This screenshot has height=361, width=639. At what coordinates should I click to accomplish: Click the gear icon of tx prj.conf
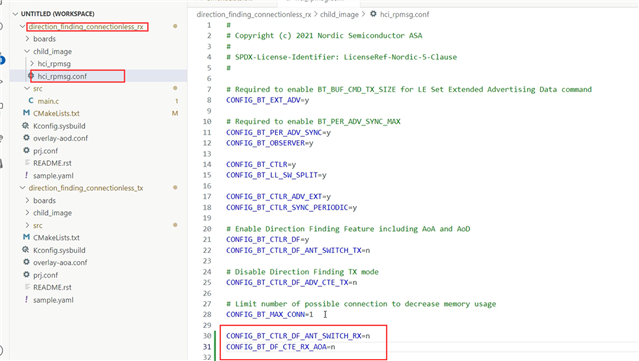click(x=26, y=275)
